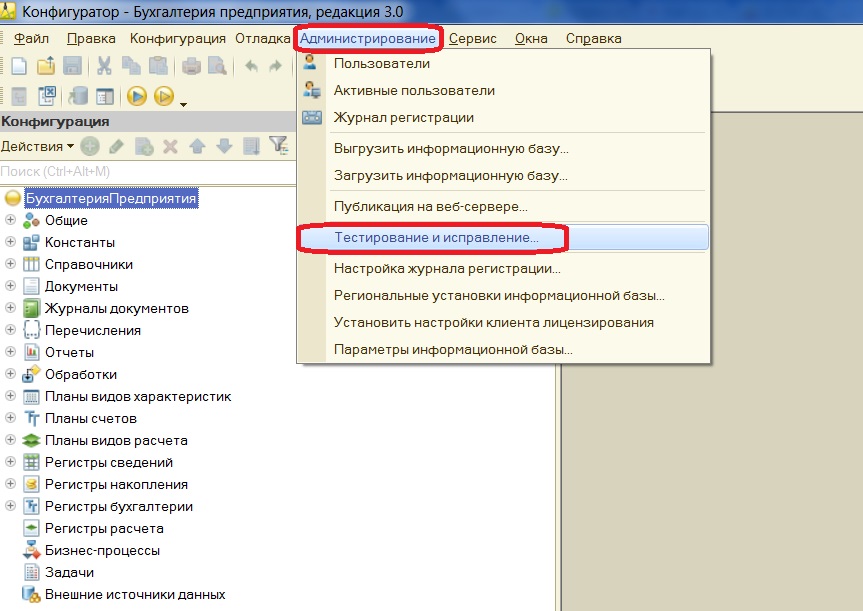This screenshot has width=863, height=611.
Task: Open the Справка menu
Action: point(594,39)
